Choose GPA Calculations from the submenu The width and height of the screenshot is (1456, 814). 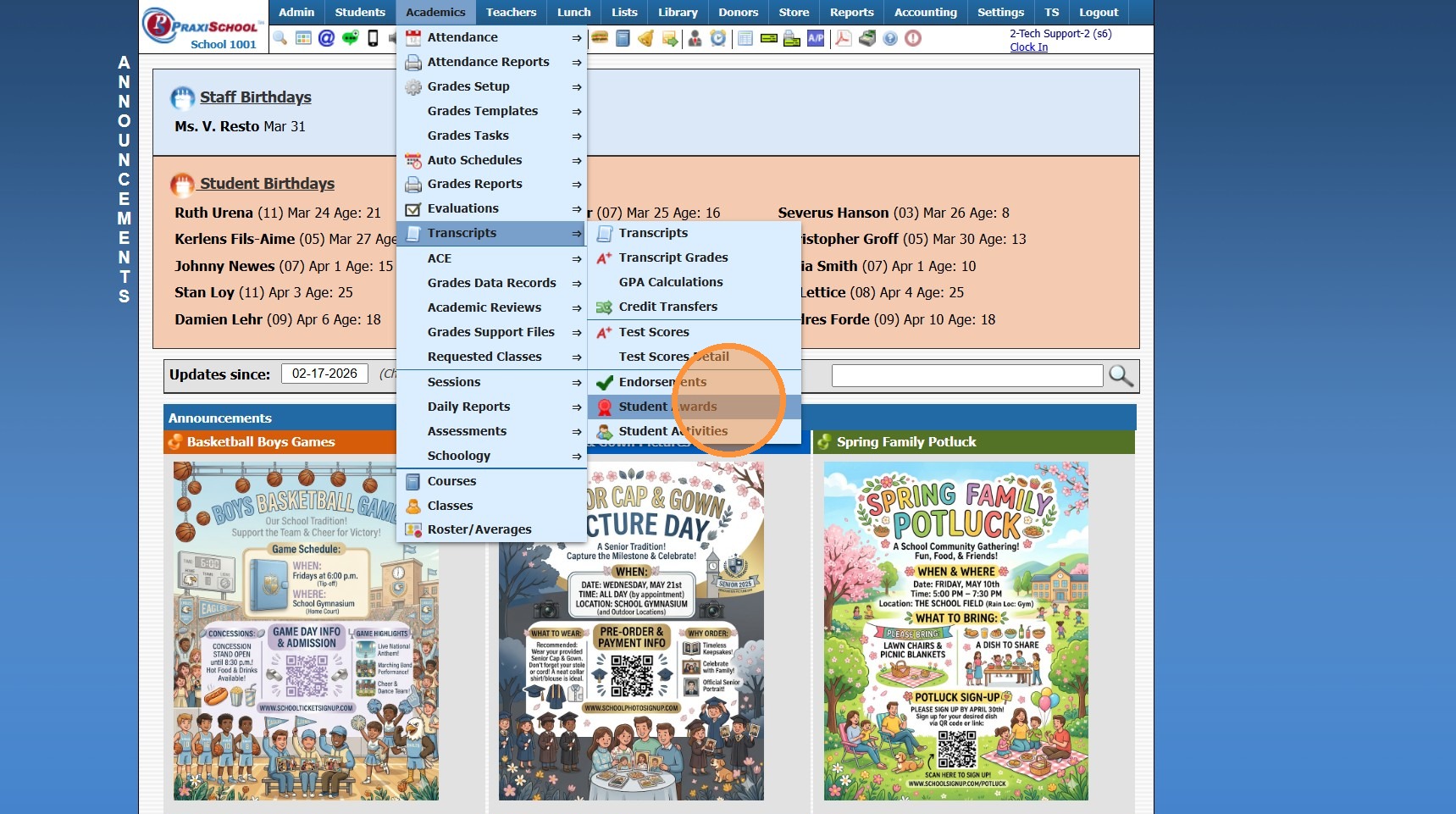pyautogui.click(x=695, y=282)
